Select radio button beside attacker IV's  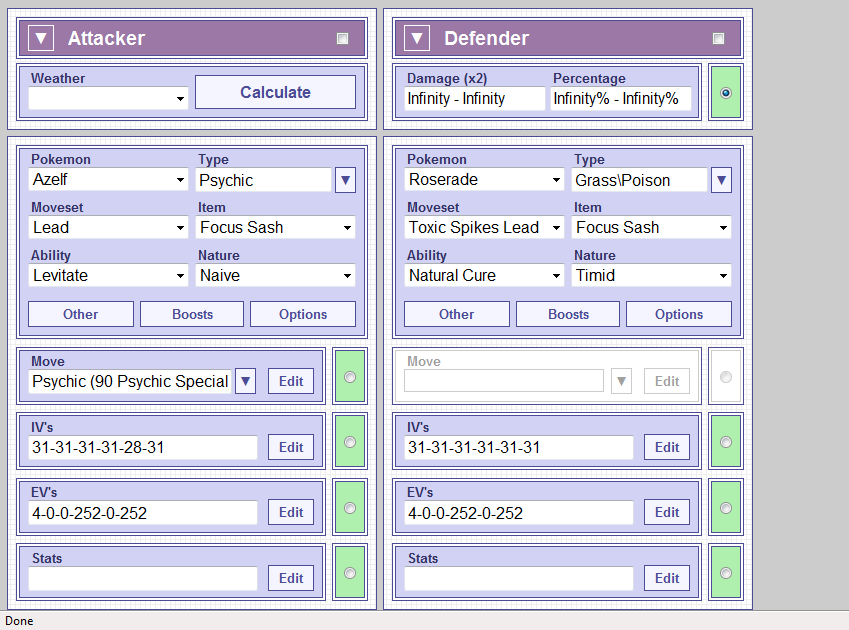pyautogui.click(x=349, y=442)
